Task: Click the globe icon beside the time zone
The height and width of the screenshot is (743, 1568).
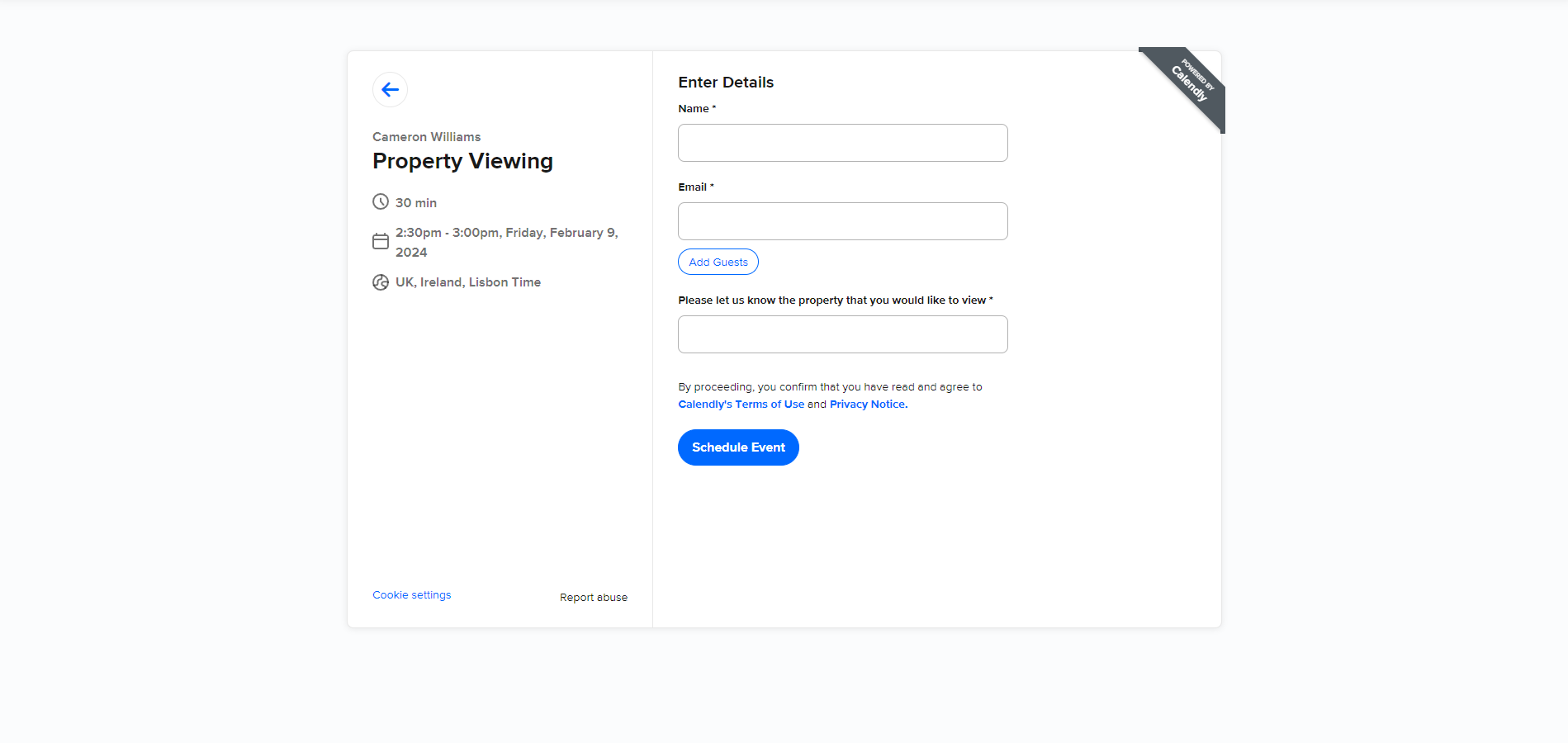Action: pos(381,282)
